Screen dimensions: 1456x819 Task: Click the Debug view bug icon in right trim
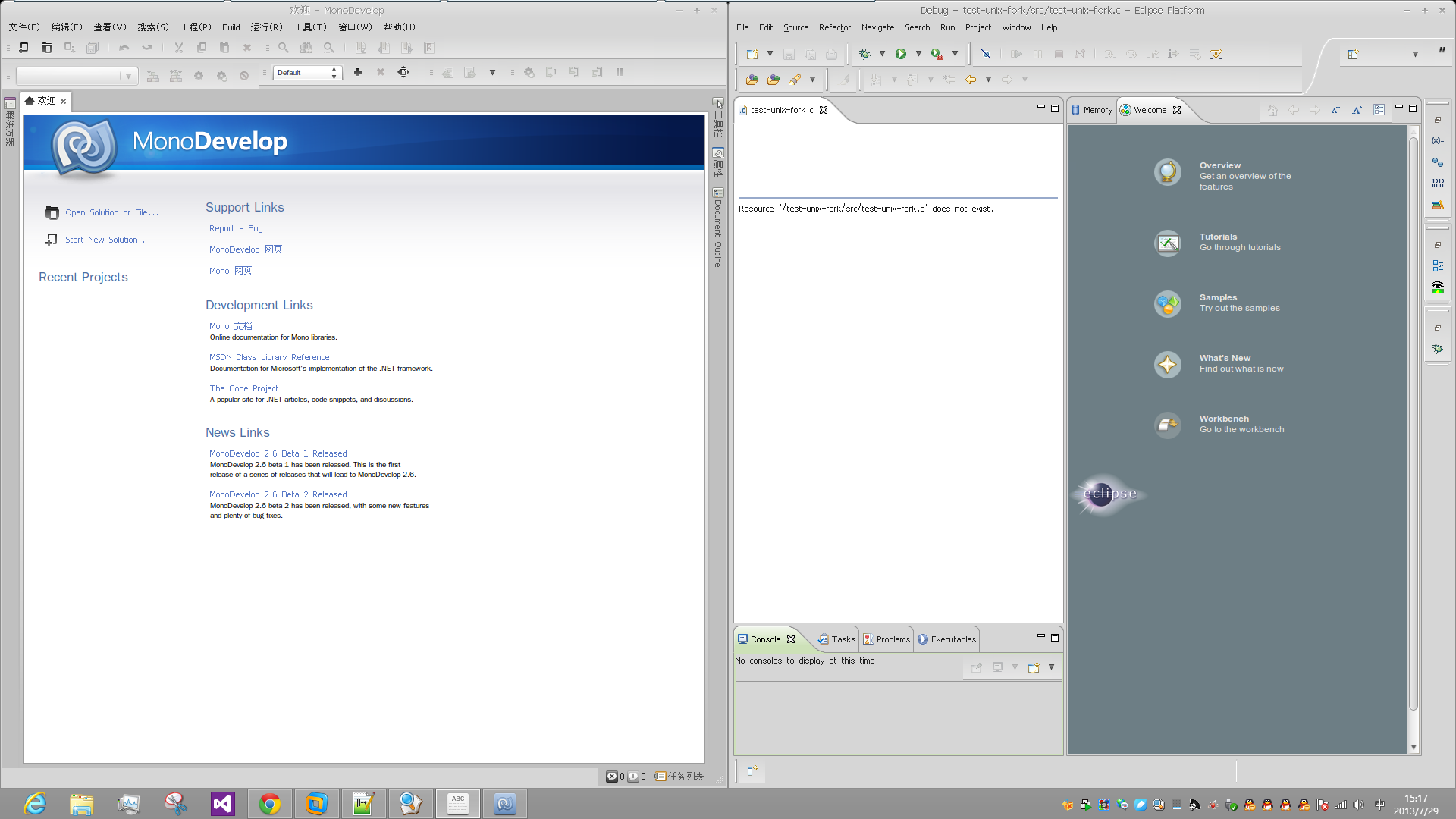click(x=1438, y=348)
